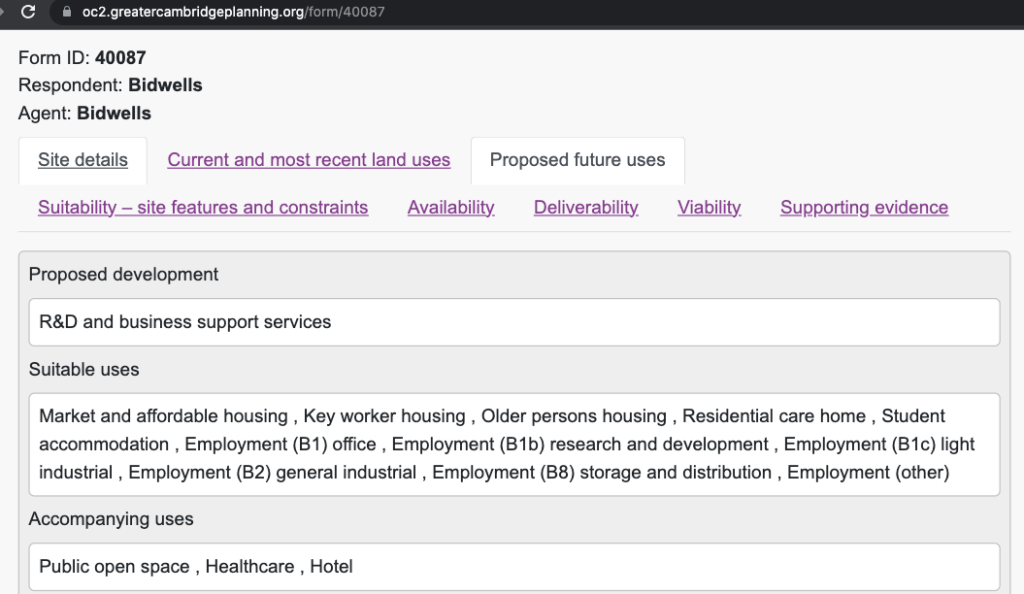Go to the Availability section
1024x594 pixels.
(x=451, y=208)
